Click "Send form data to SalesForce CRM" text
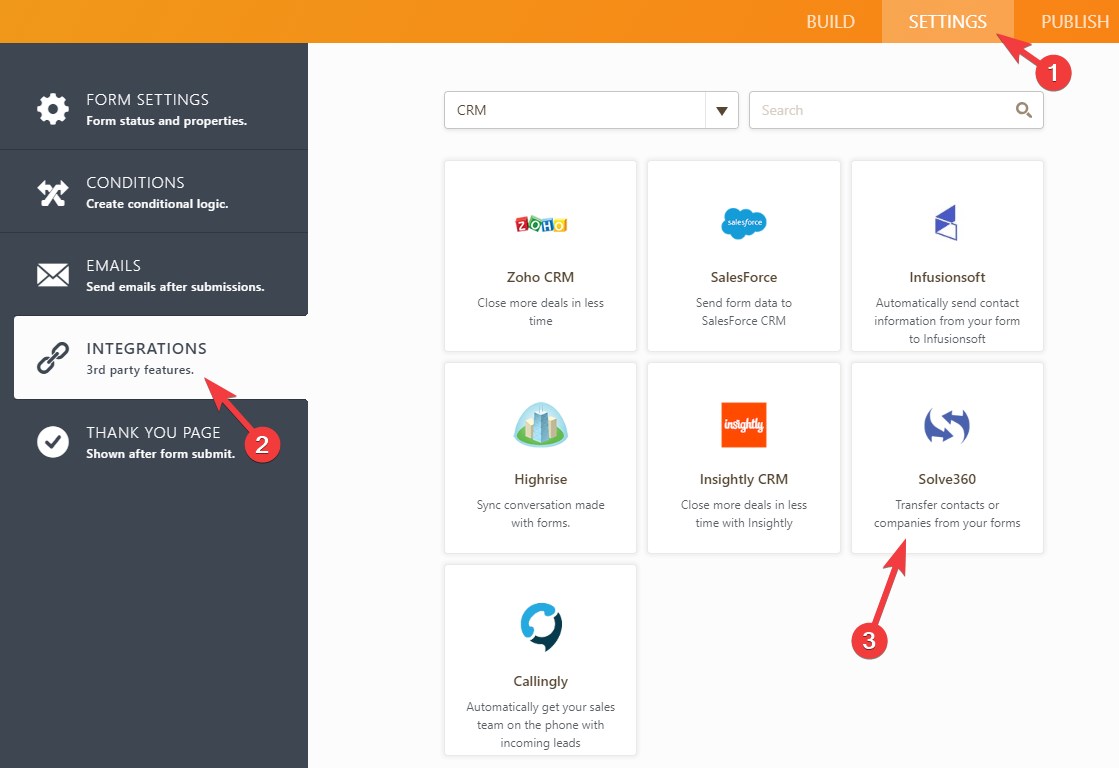This screenshot has height=768, width=1119. [744, 312]
